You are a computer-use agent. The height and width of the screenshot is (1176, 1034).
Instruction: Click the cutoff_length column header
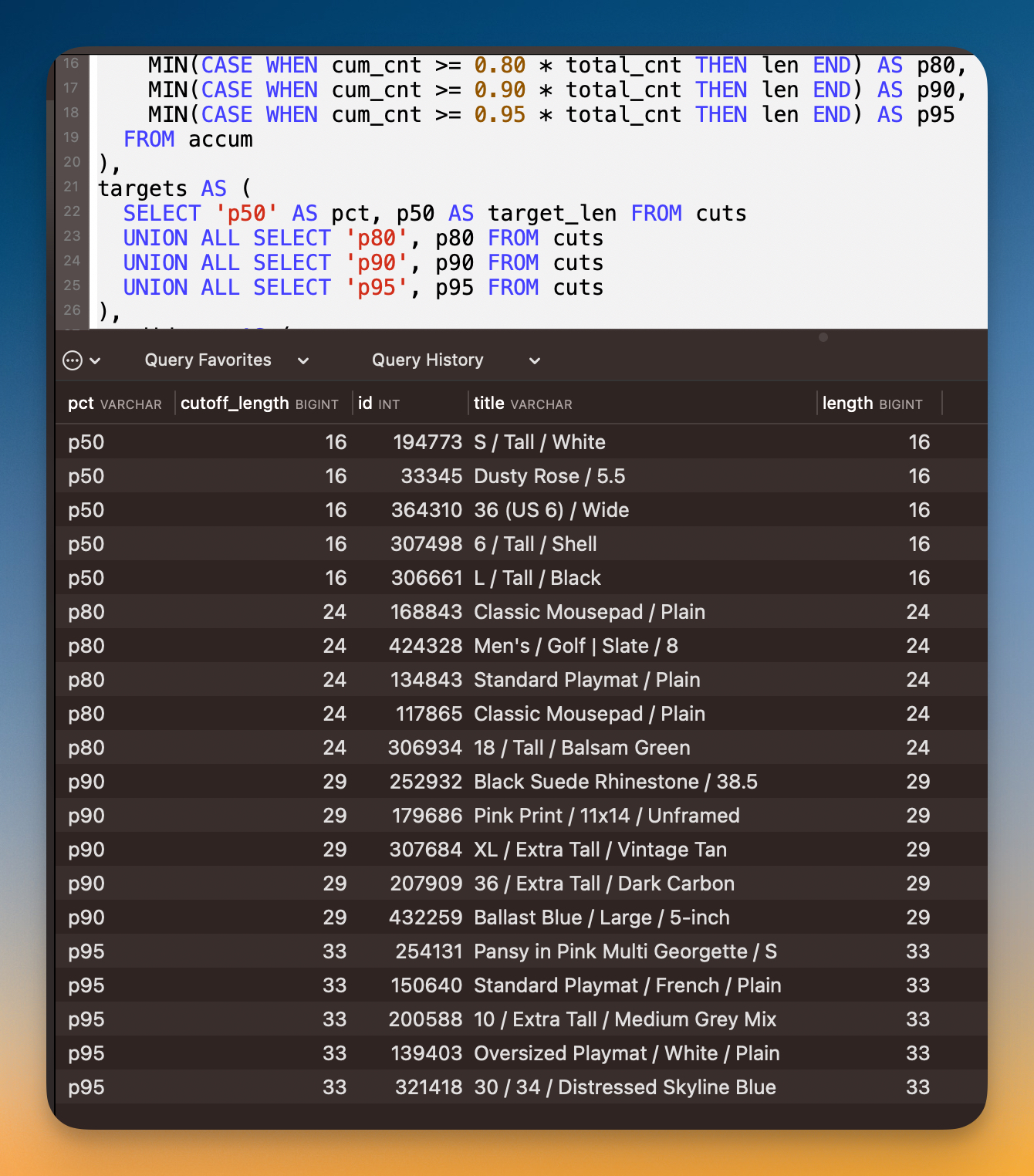(x=259, y=404)
